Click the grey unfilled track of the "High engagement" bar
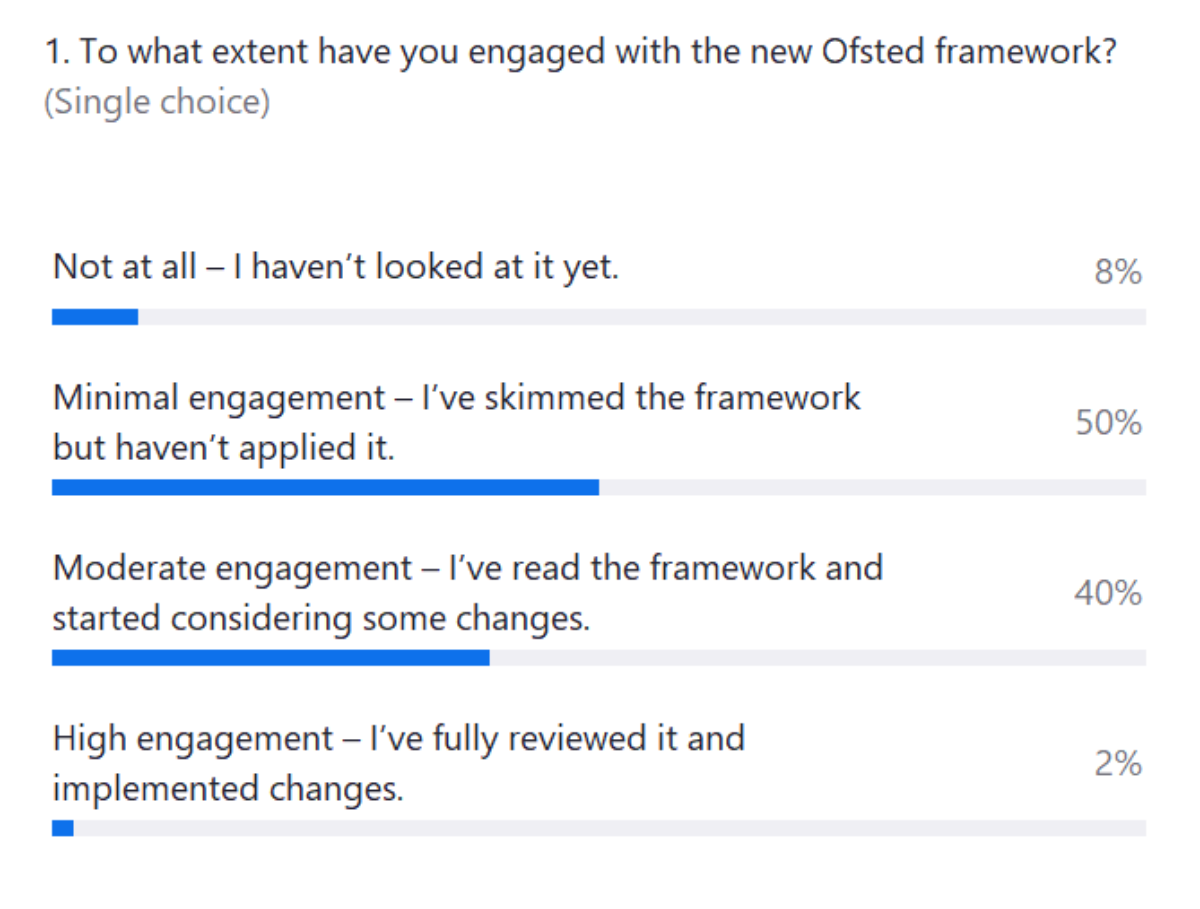 (x=610, y=828)
